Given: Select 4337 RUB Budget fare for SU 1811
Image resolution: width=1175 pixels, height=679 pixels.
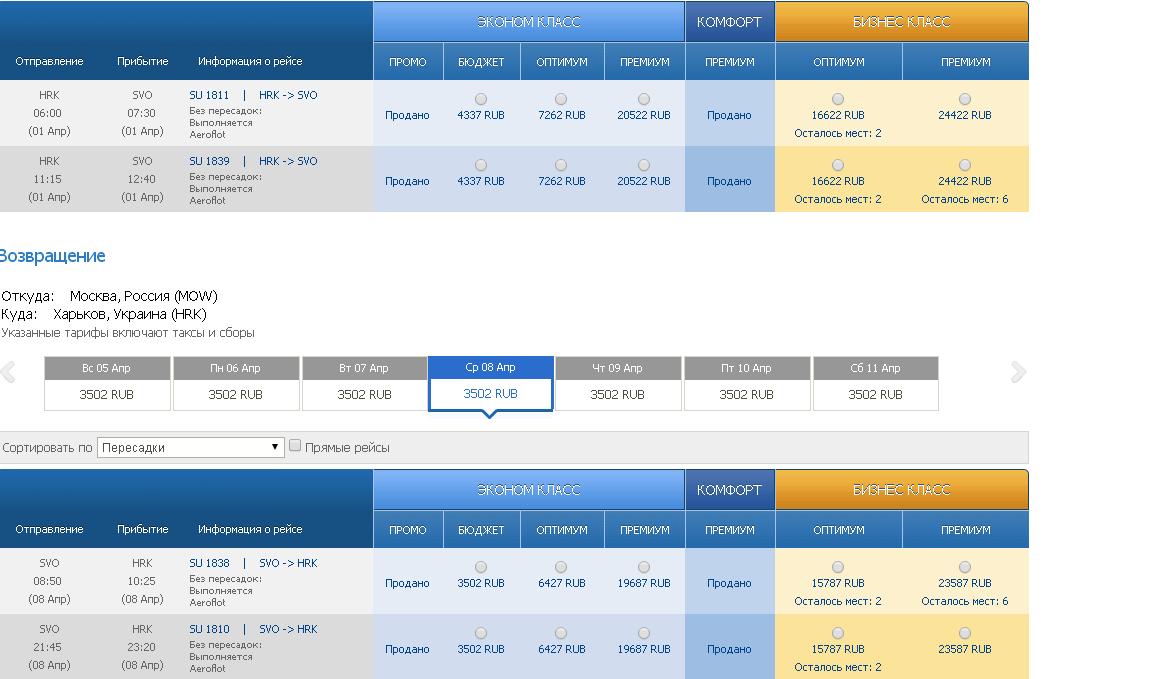Looking at the screenshot, I should pyautogui.click(x=481, y=99).
